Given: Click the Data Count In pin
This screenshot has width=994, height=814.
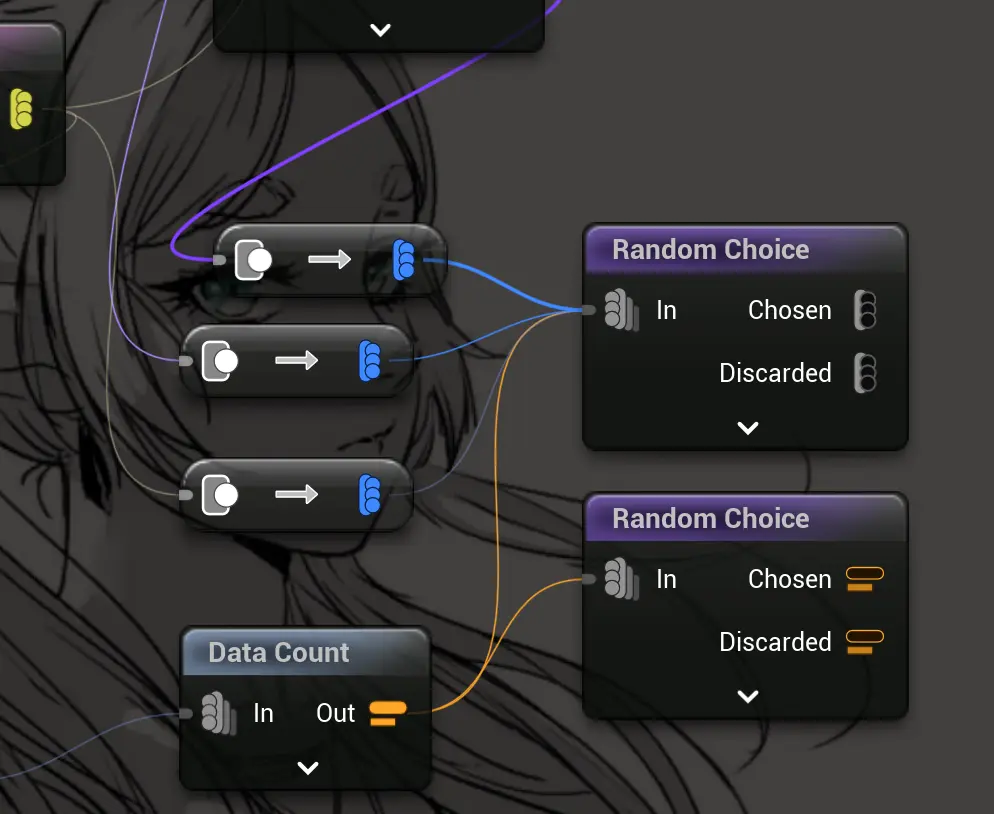Looking at the screenshot, I should tap(214, 713).
